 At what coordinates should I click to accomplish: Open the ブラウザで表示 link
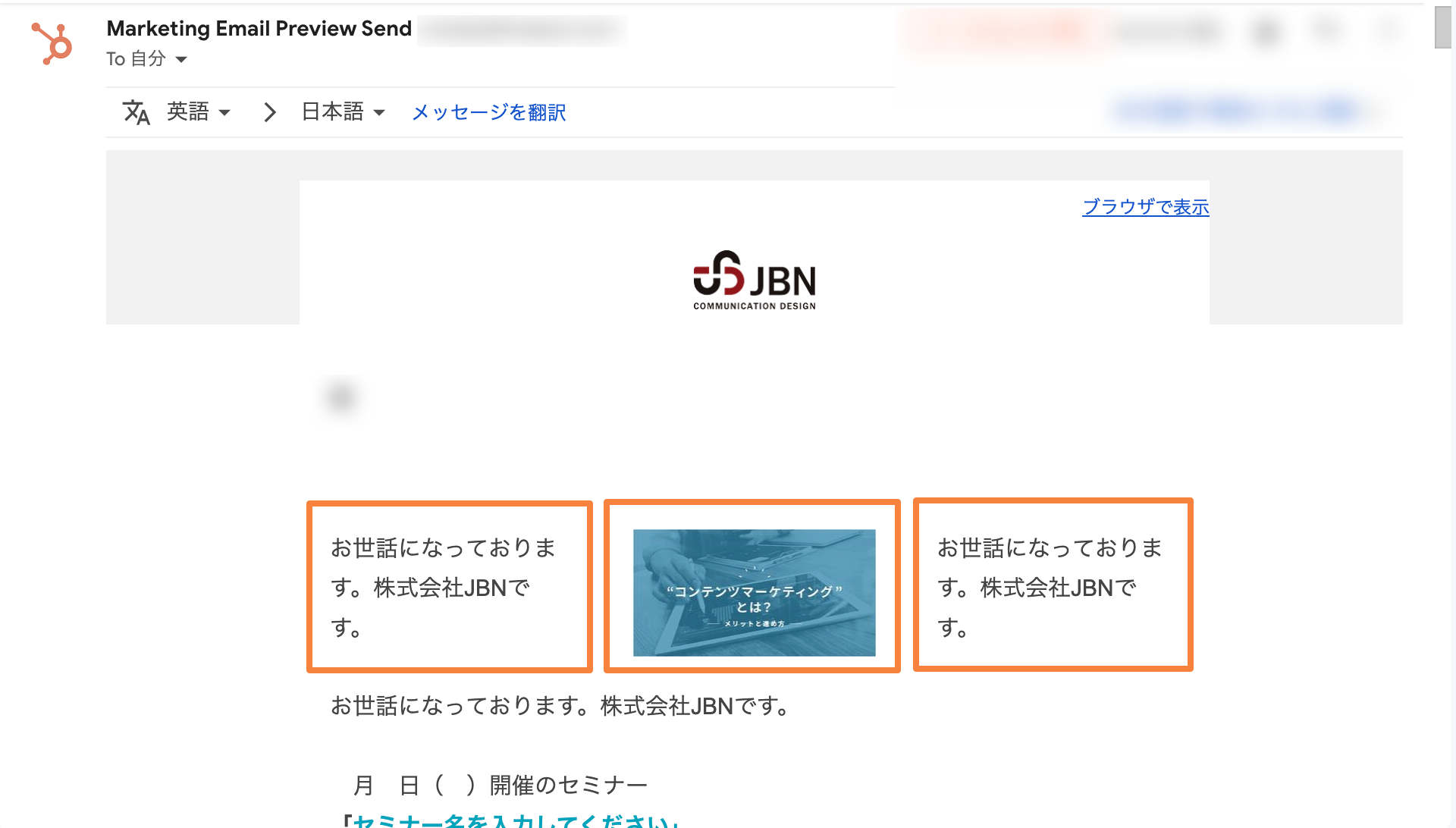1145,207
